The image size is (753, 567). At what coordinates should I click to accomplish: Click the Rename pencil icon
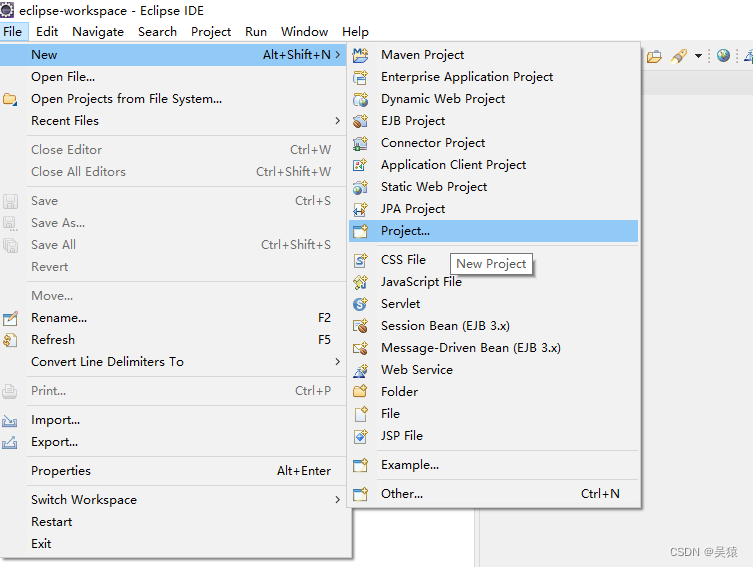(x=10, y=318)
